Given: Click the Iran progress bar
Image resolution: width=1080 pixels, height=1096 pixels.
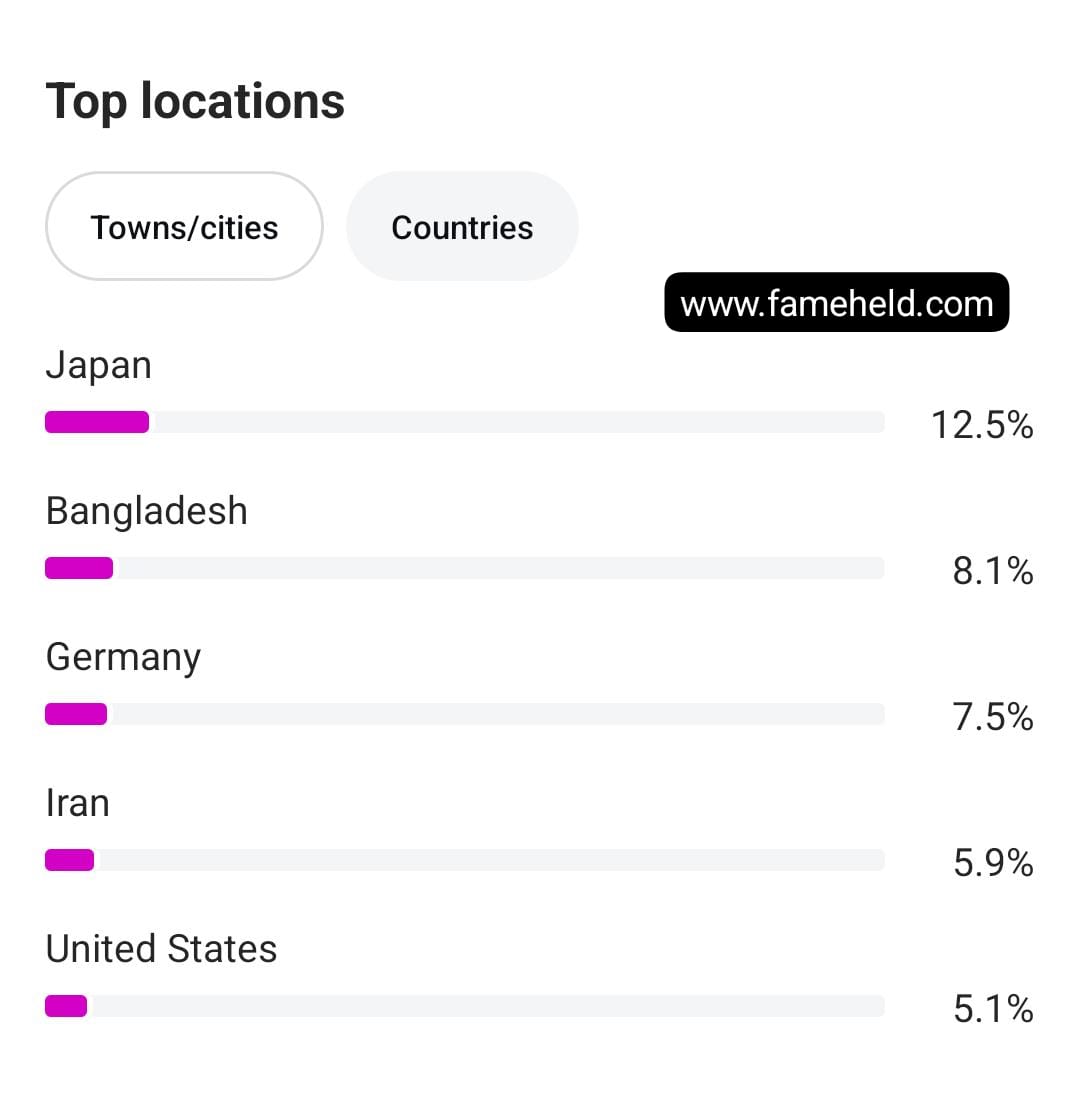Looking at the screenshot, I should [465, 860].
